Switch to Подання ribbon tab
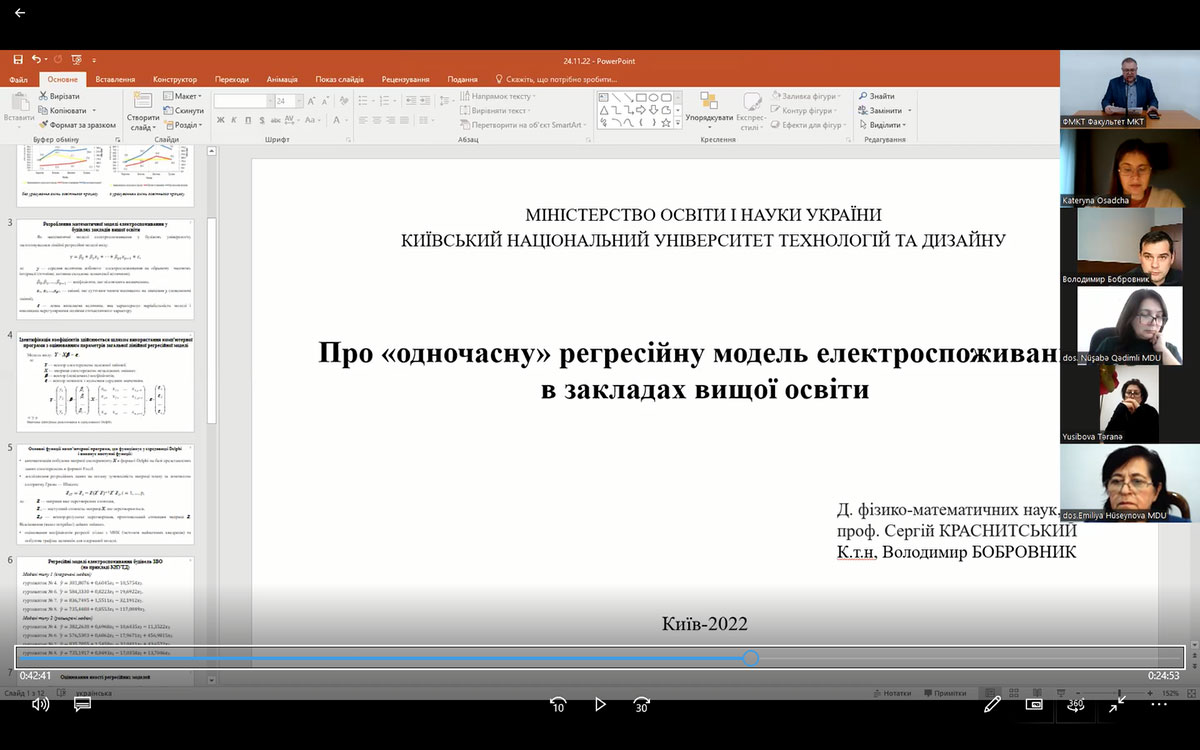1200x750 pixels. click(462, 79)
